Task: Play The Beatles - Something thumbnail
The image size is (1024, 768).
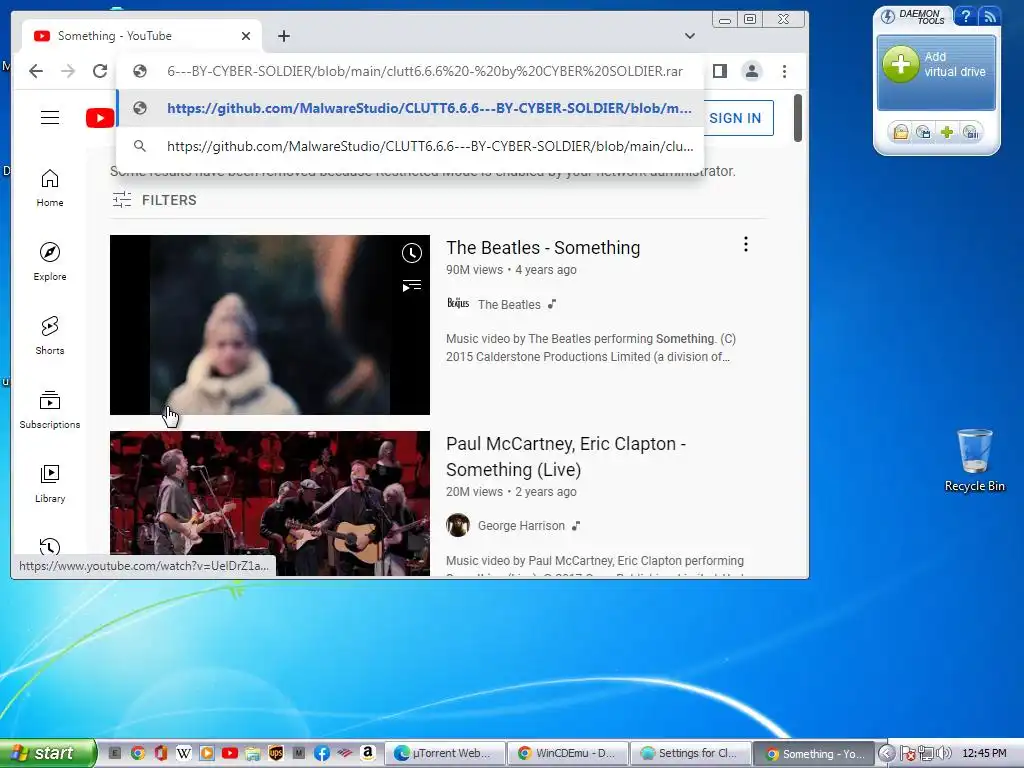Action: coord(270,325)
